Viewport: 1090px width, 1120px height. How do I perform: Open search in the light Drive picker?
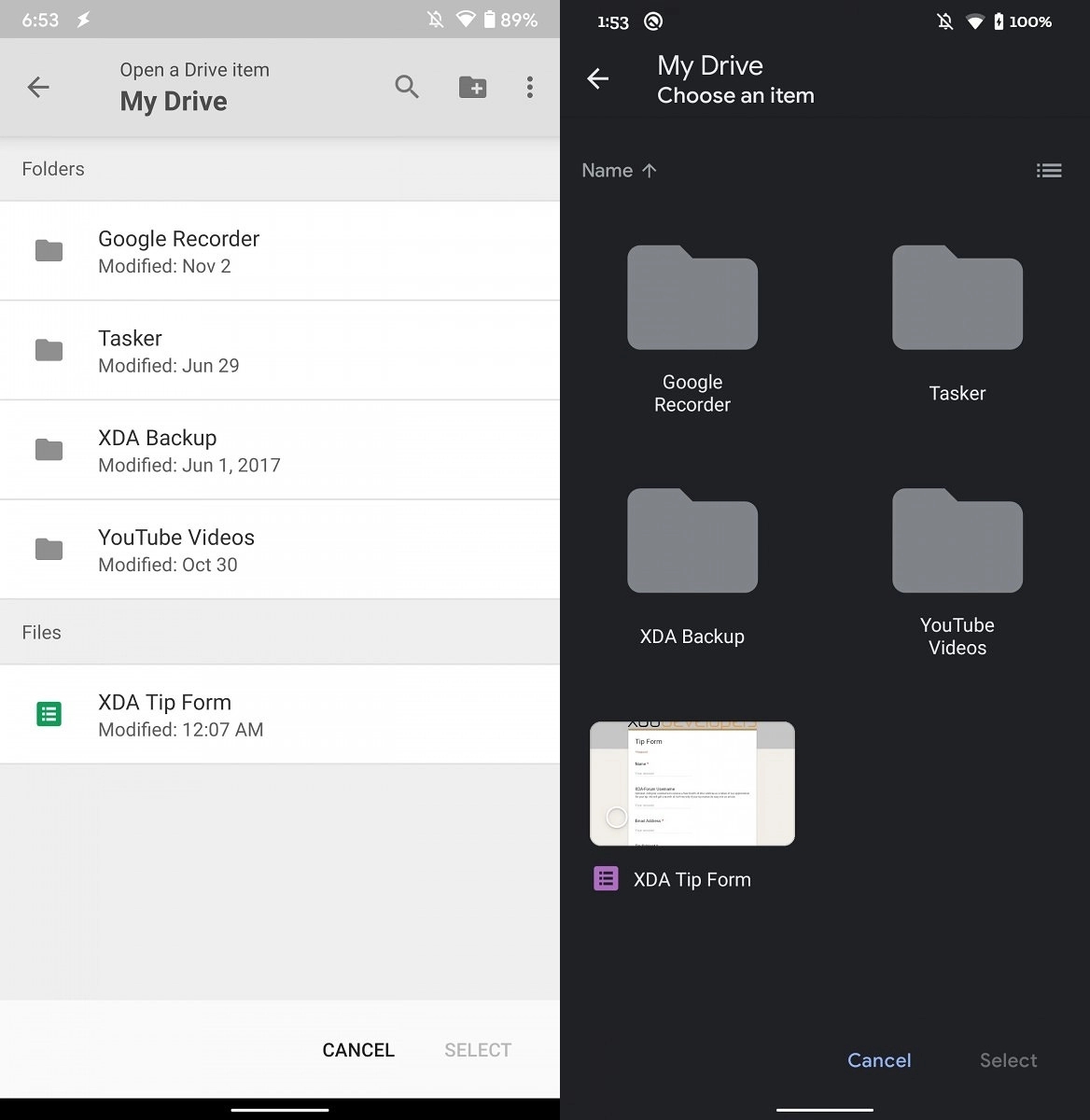407,87
